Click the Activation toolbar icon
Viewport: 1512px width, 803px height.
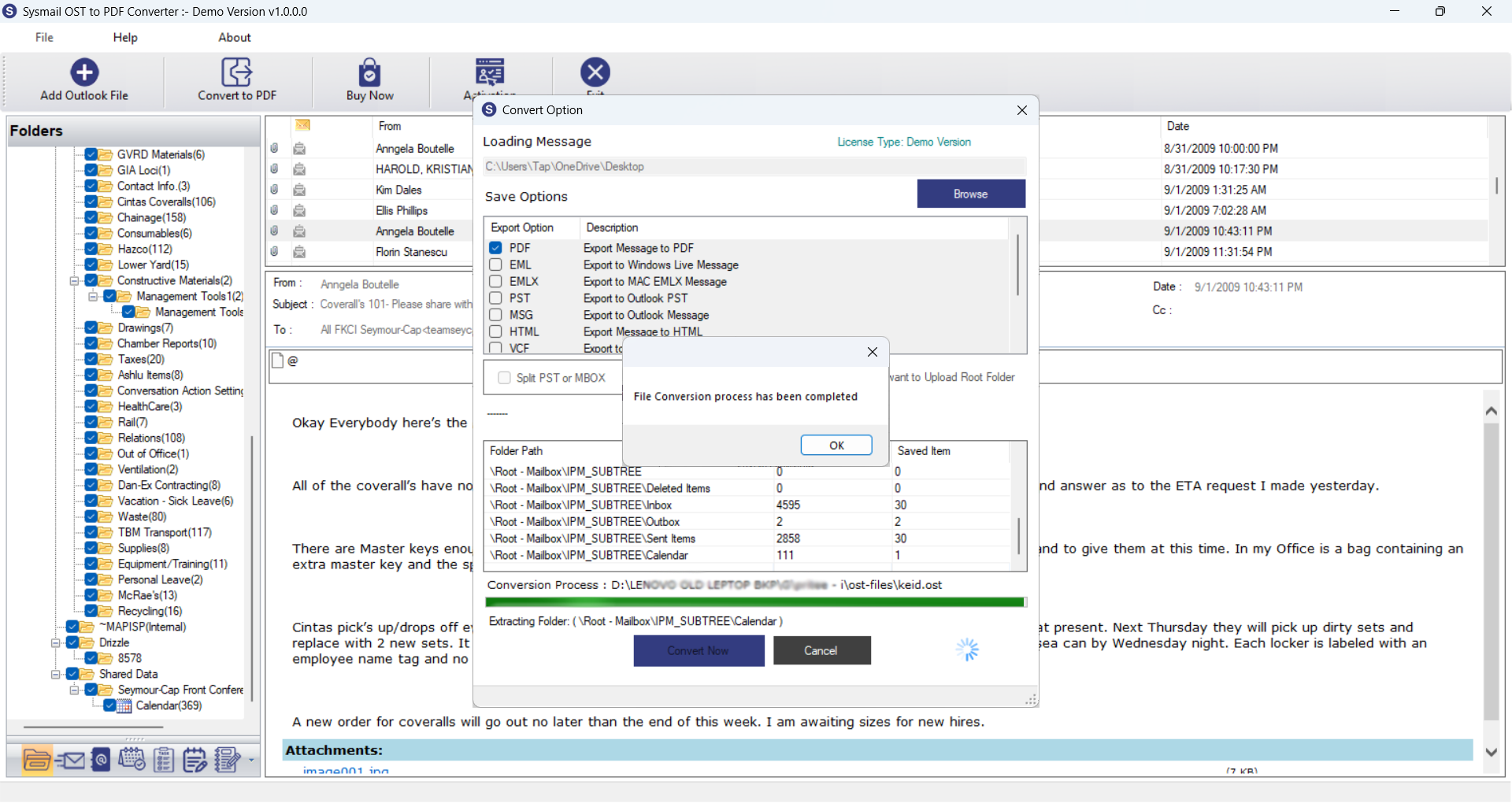tap(490, 72)
